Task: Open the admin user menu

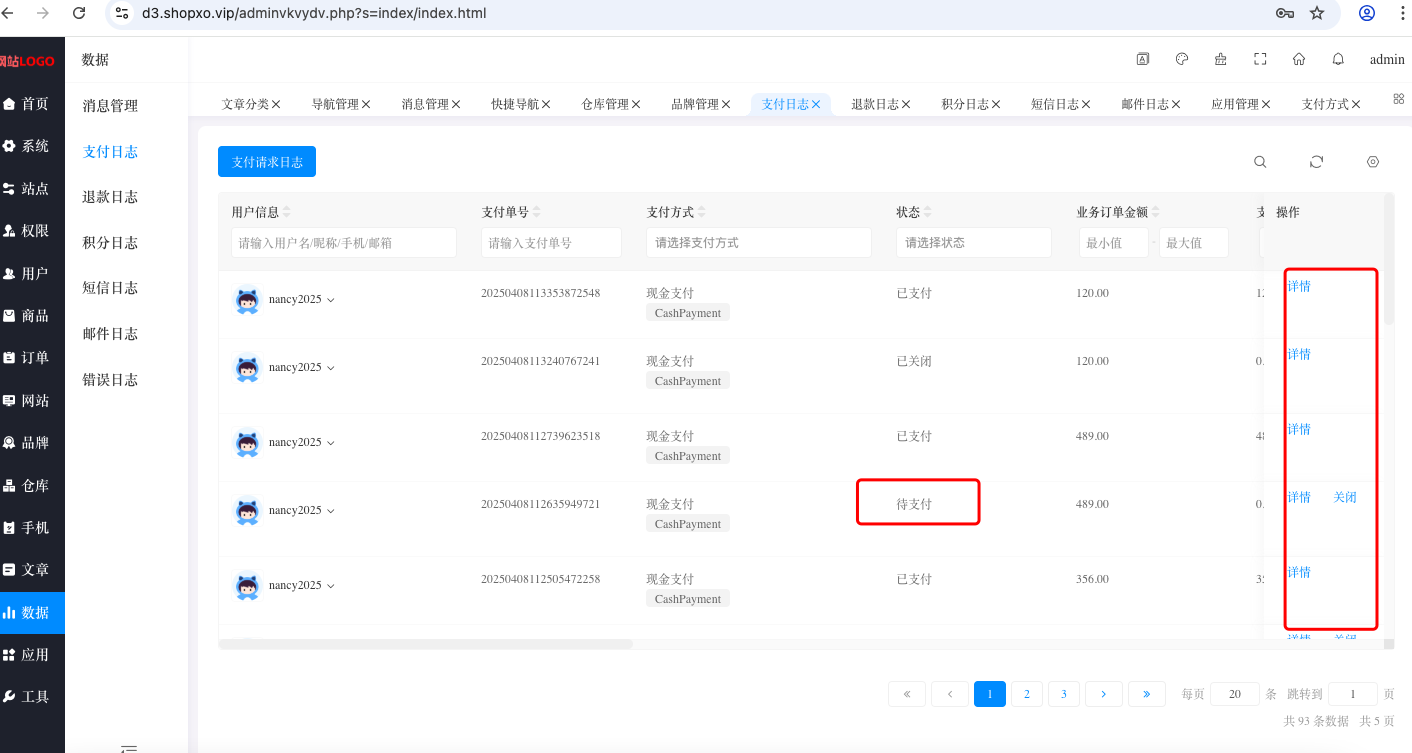Action: click(x=1387, y=59)
